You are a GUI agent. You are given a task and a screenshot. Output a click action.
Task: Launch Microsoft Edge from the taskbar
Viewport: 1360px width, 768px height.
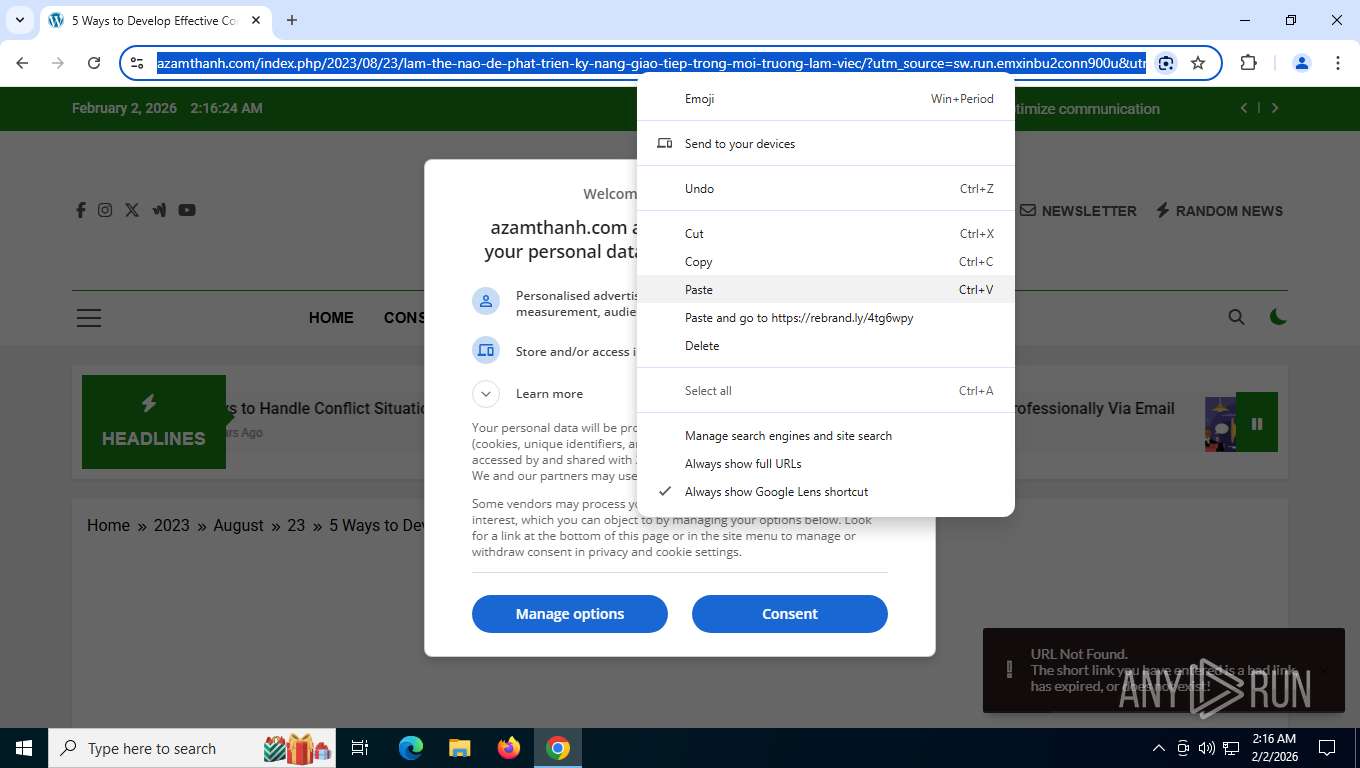coord(410,748)
